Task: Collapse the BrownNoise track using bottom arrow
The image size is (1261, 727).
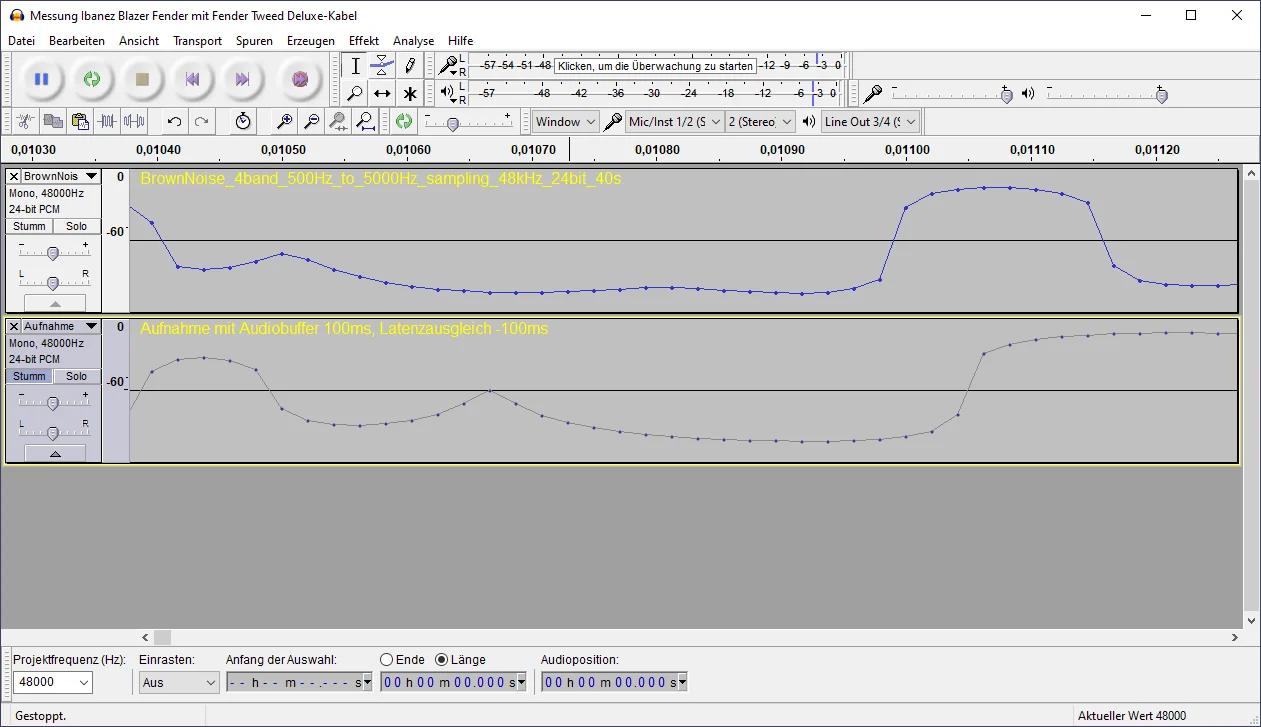Action: 55,303
